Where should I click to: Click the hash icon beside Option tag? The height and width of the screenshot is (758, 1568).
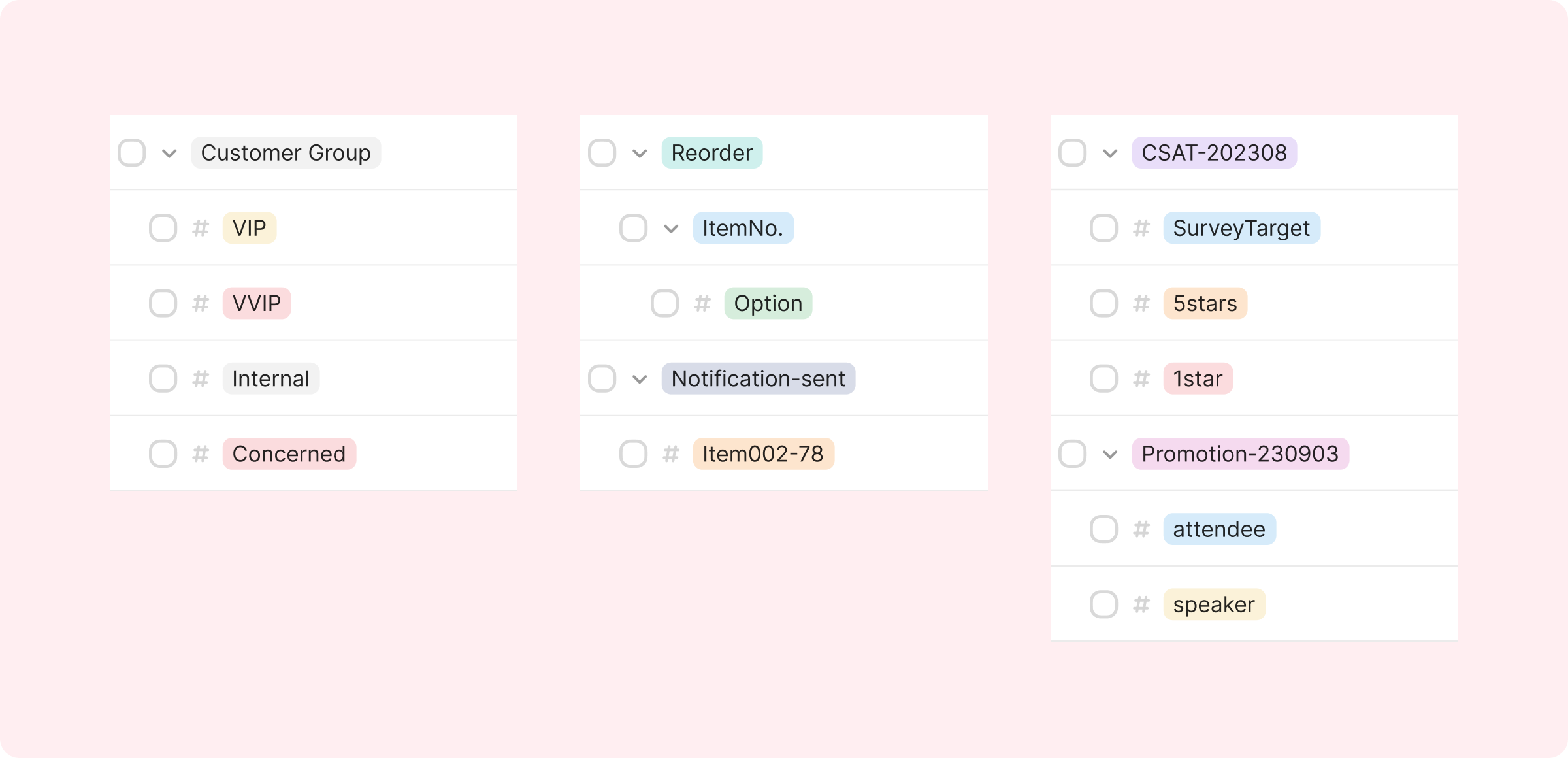pos(702,303)
